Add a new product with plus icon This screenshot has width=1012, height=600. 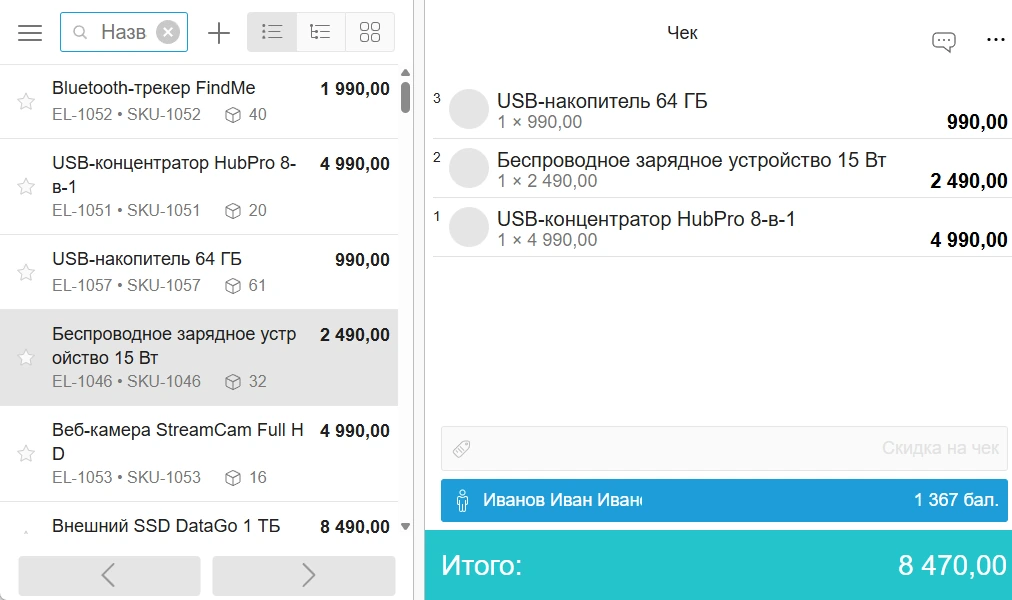(x=219, y=32)
